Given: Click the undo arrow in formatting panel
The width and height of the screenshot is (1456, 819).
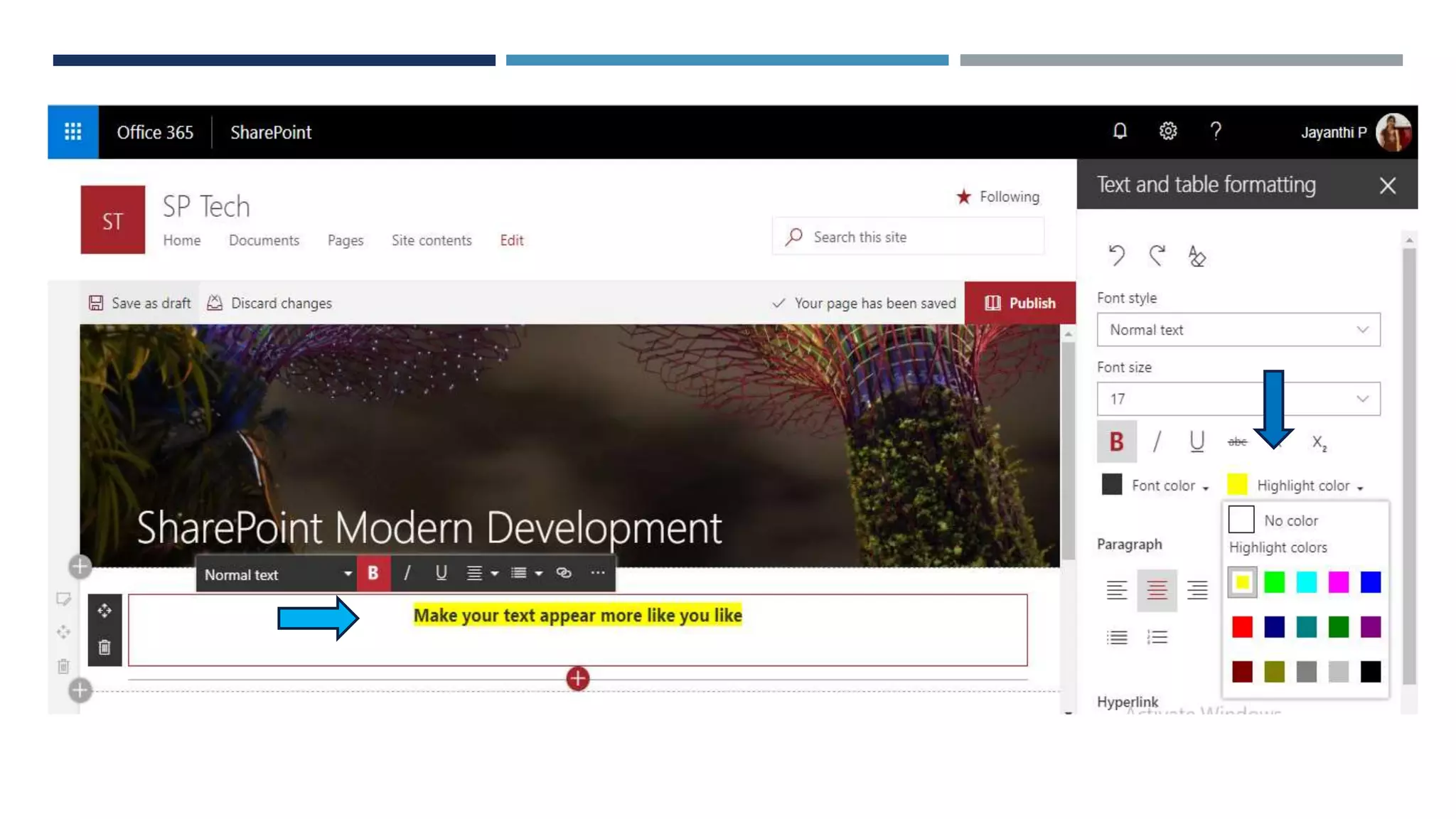Looking at the screenshot, I should (1116, 255).
